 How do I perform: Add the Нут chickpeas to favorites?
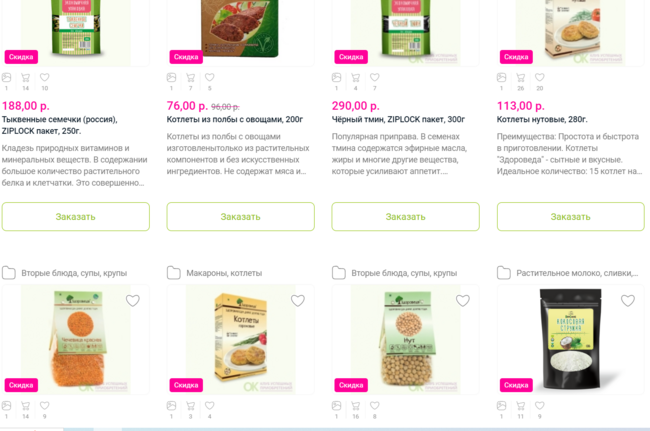(463, 300)
